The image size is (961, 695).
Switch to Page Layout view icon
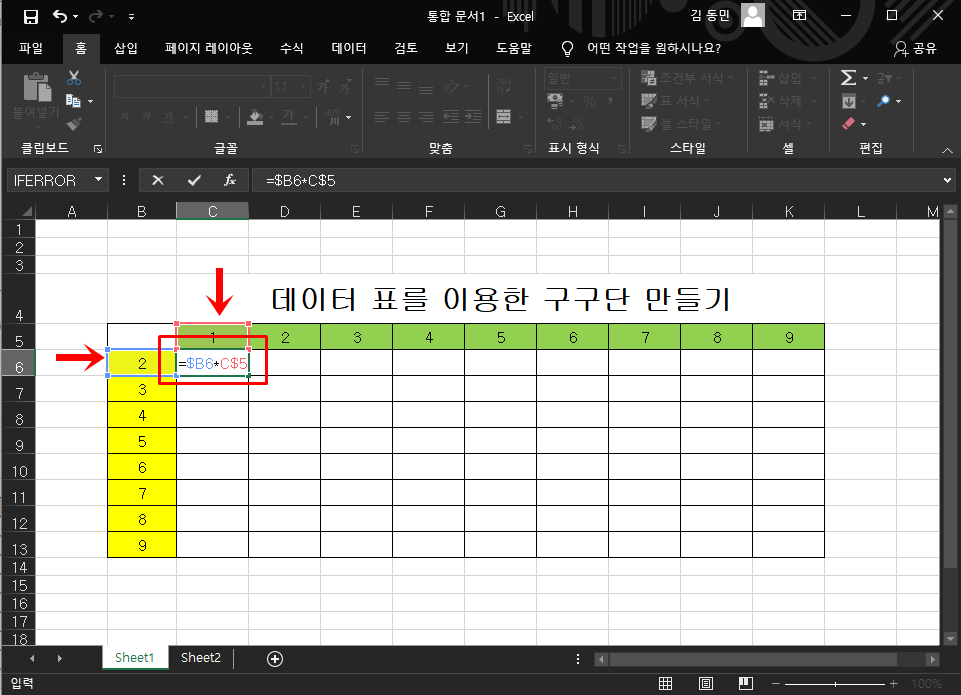pos(706,683)
